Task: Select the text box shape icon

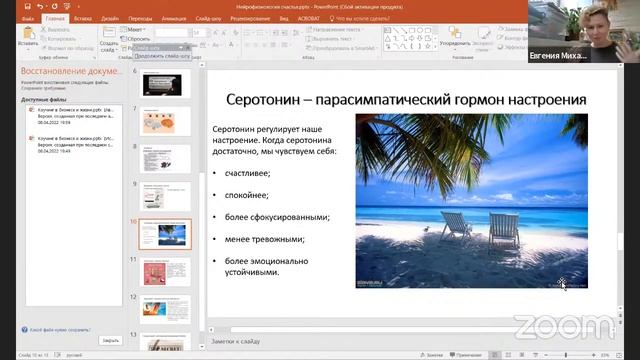Action: 387,30
